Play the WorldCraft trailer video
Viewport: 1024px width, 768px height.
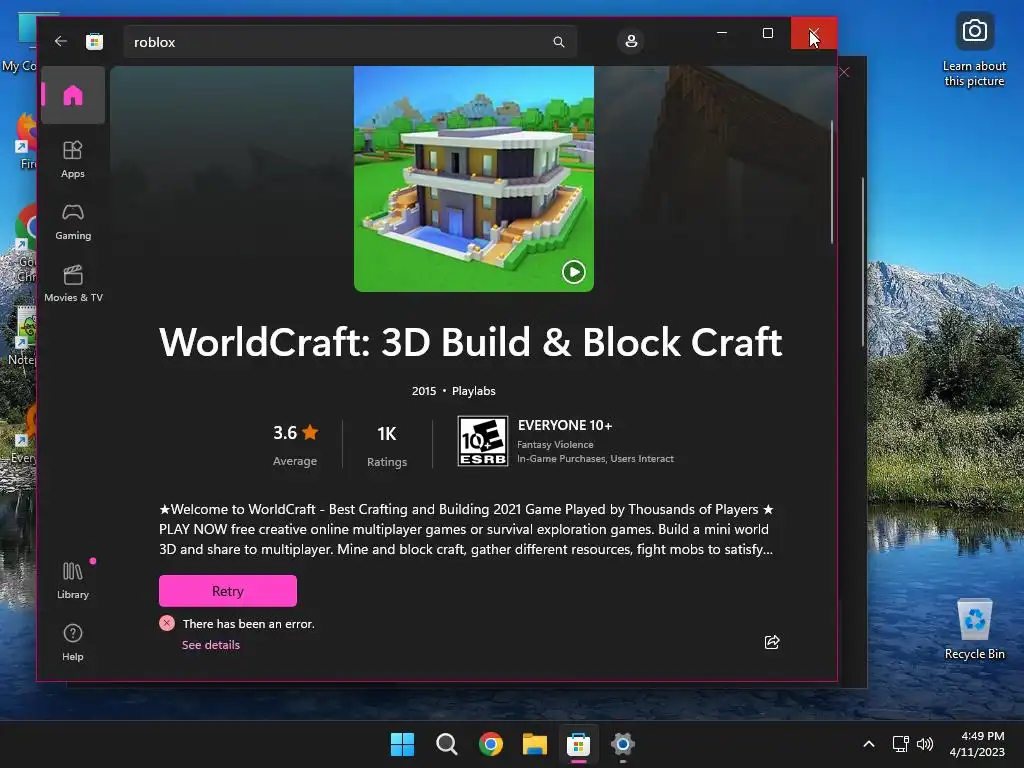point(574,272)
